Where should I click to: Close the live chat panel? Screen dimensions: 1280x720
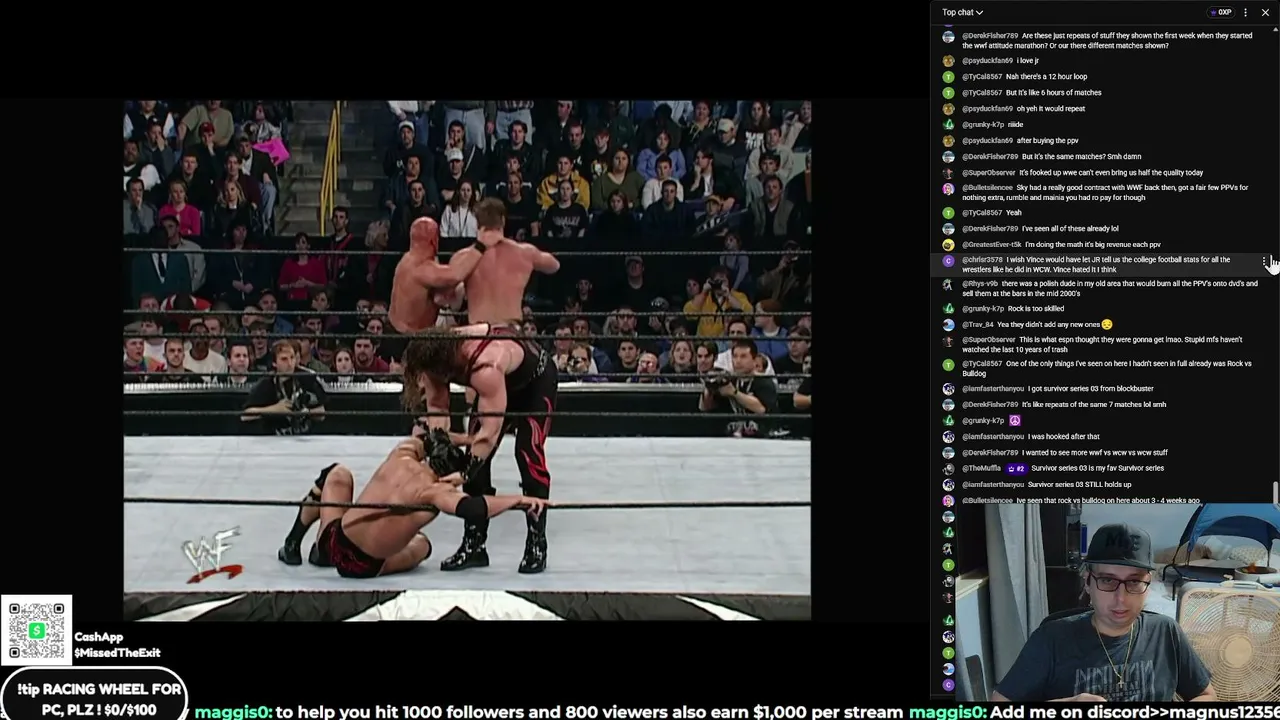[x=1265, y=12]
